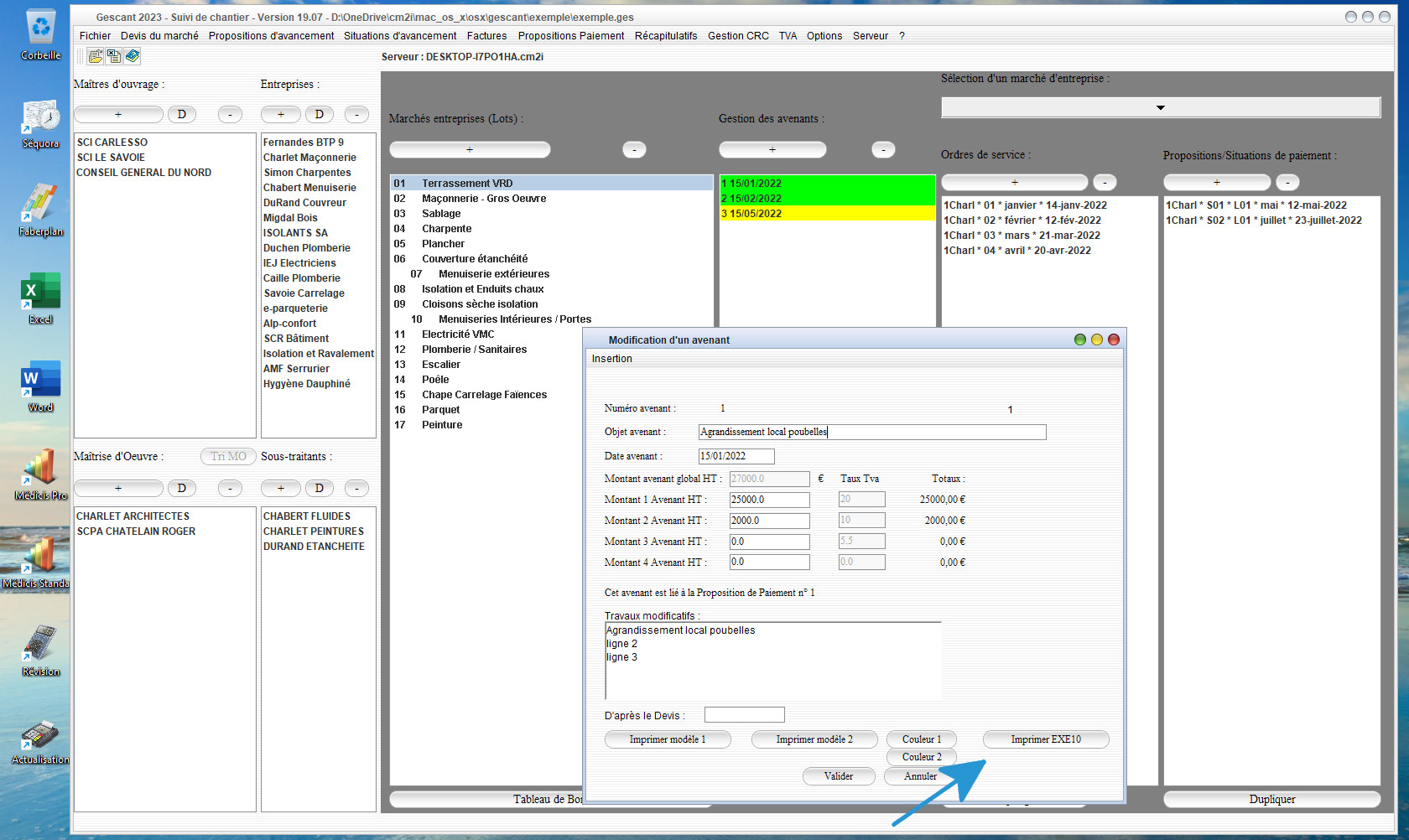The height and width of the screenshot is (840, 1409).
Task: Click Annuler in the avenant dialog
Action: 920,776
